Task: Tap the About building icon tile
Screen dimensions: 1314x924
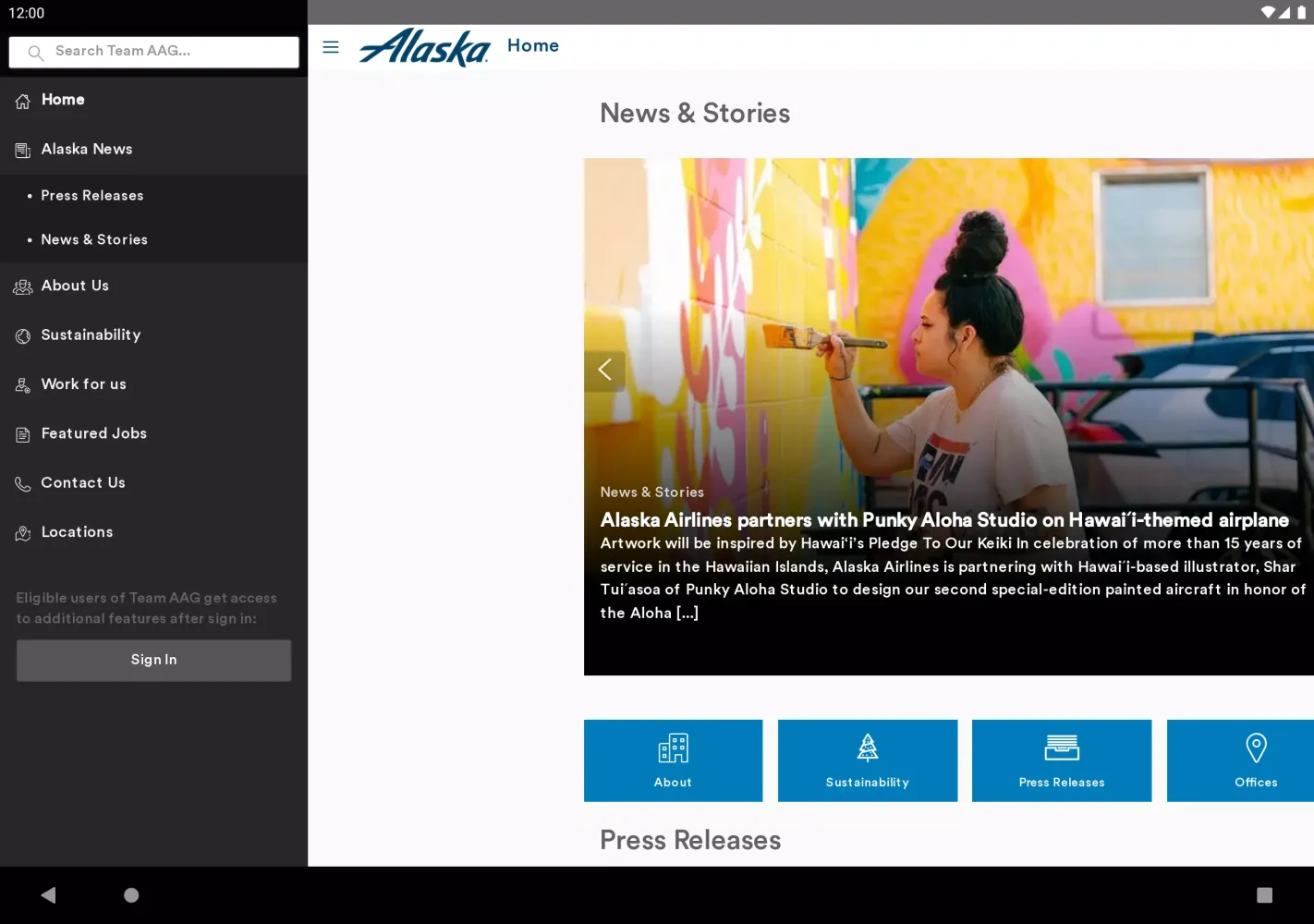Action: click(673, 760)
